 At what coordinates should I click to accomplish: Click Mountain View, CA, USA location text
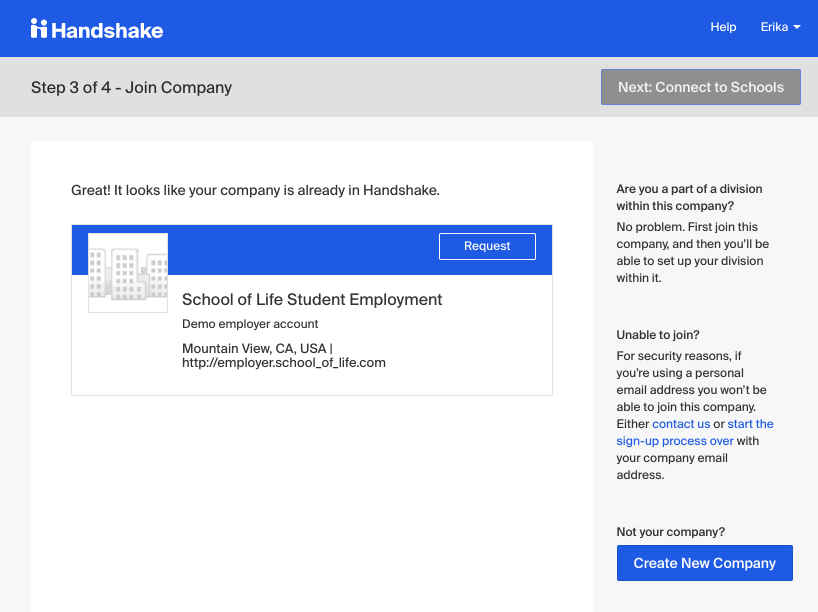(254, 348)
